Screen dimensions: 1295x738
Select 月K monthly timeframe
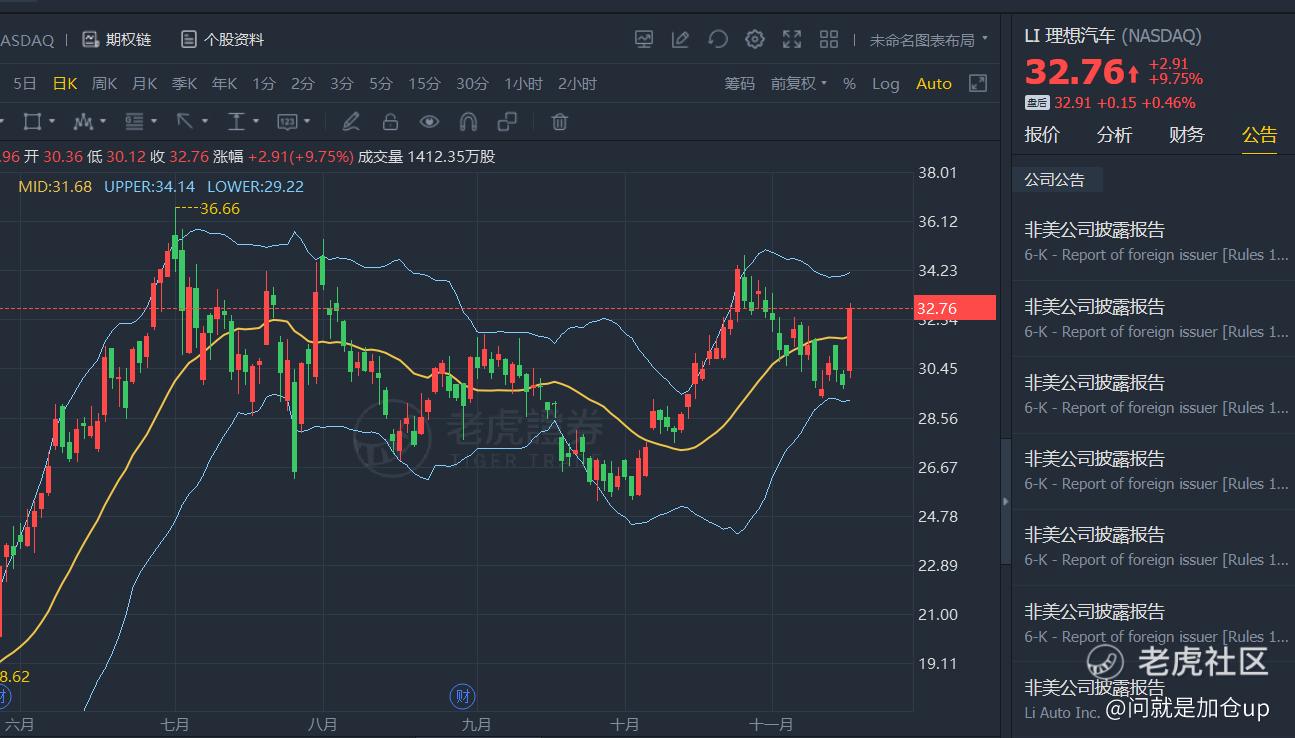click(x=145, y=84)
